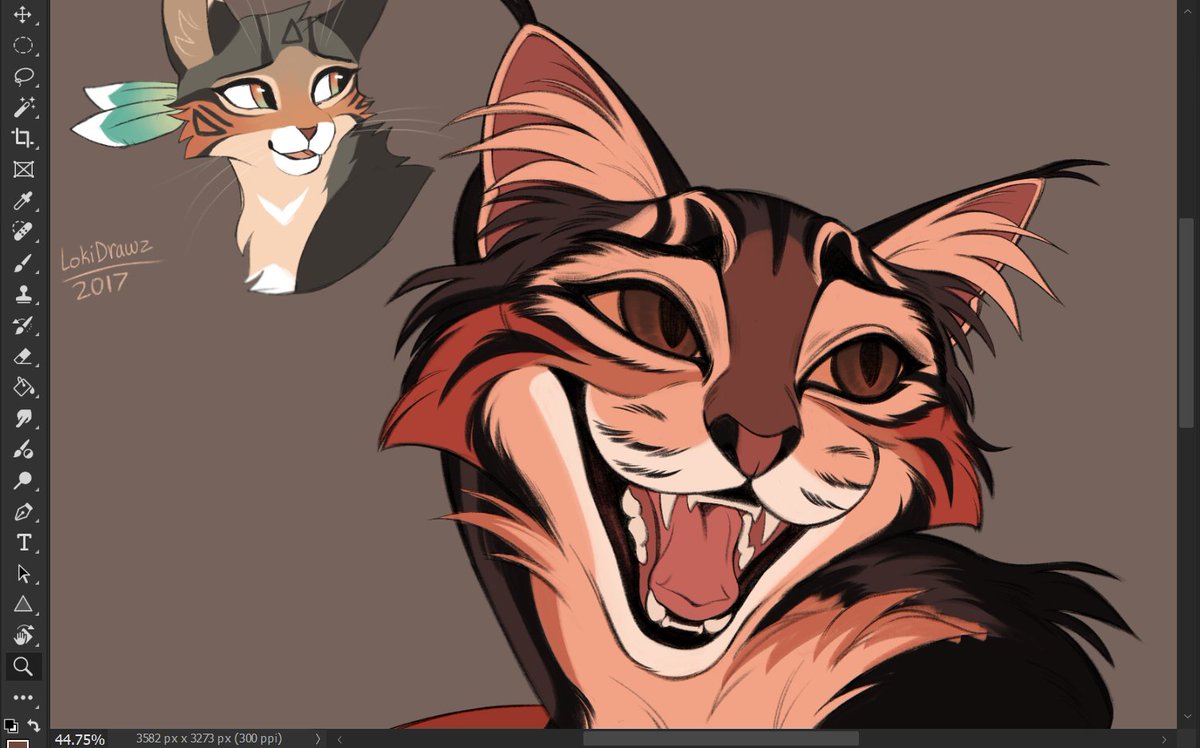Image resolution: width=1200 pixels, height=748 pixels.
Task: Open the foreground color picker swatch
Action: (x=19, y=743)
